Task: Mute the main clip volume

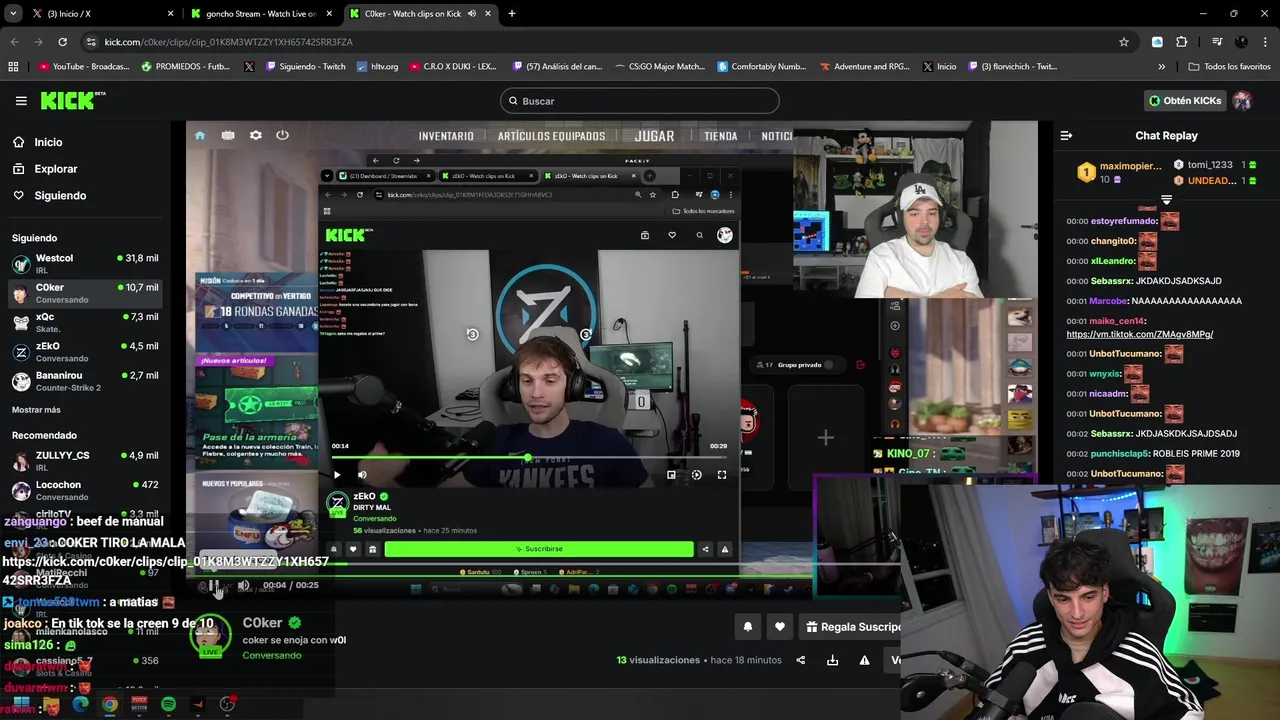Action: pos(243,586)
